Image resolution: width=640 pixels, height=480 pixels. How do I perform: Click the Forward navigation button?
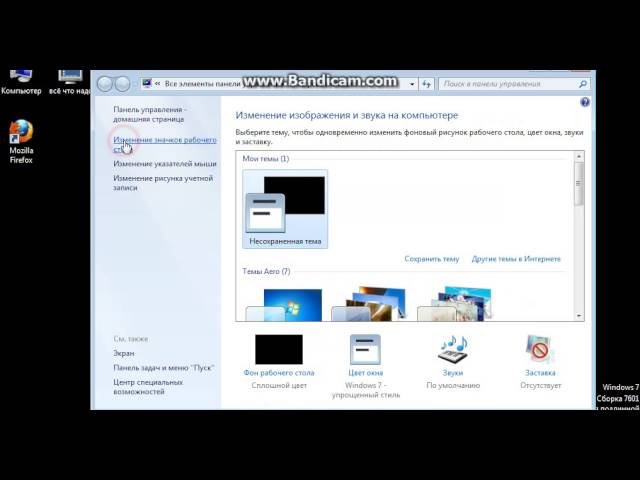click(122, 84)
